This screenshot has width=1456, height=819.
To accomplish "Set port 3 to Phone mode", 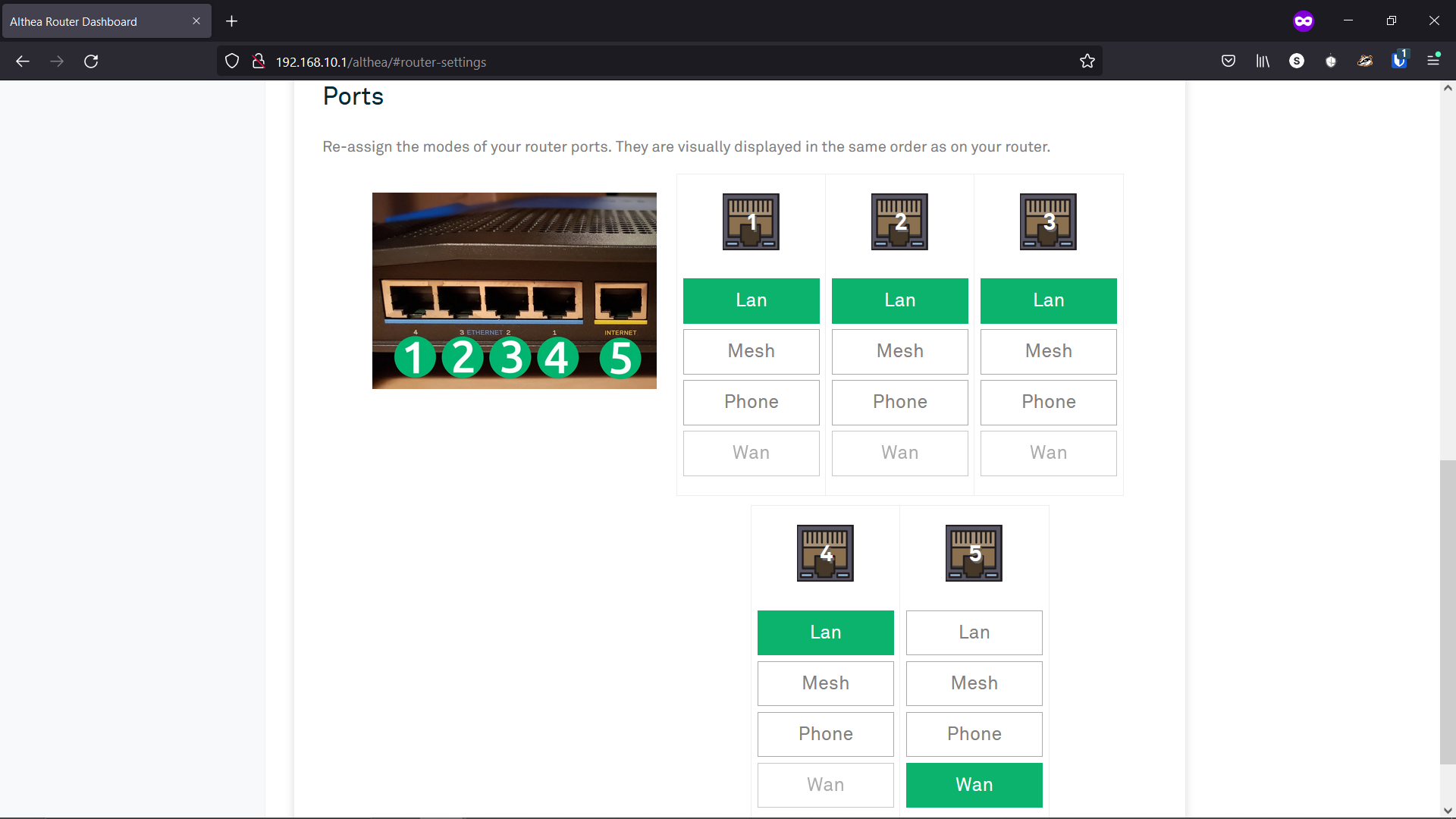I will pyautogui.click(x=1048, y=403).
